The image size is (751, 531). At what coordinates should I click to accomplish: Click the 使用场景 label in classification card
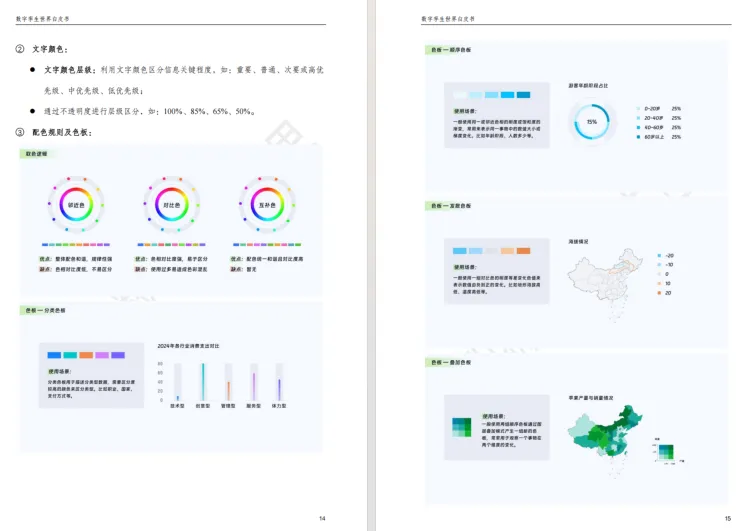[x=59, y=372]
